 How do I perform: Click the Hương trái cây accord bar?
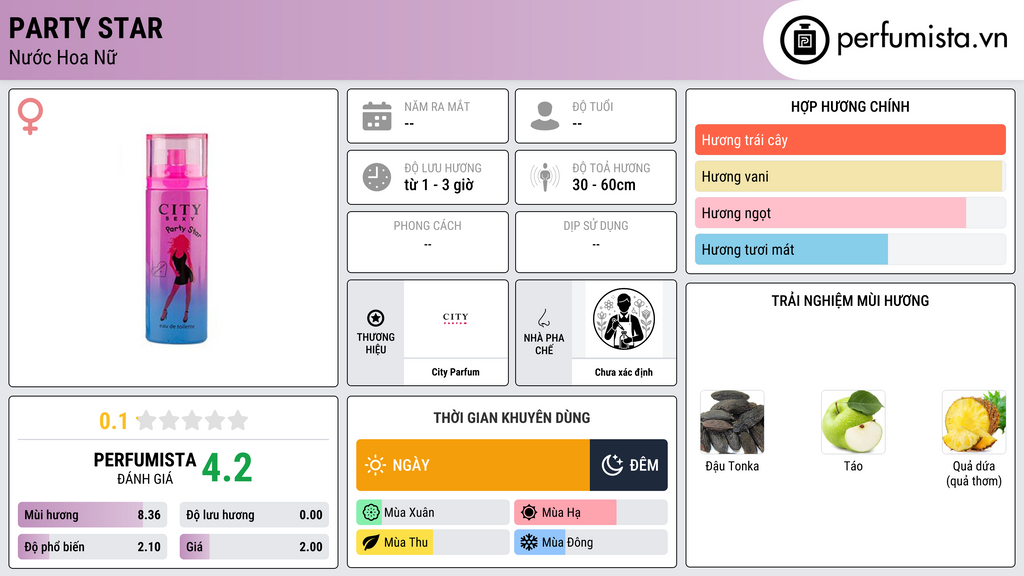(850, 140)
